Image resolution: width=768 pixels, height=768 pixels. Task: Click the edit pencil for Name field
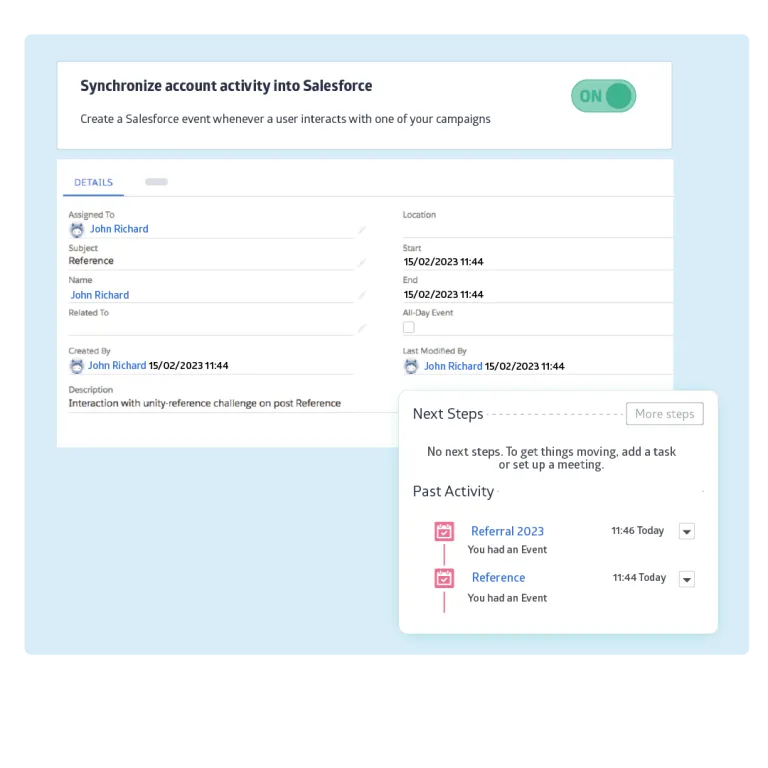362,295
